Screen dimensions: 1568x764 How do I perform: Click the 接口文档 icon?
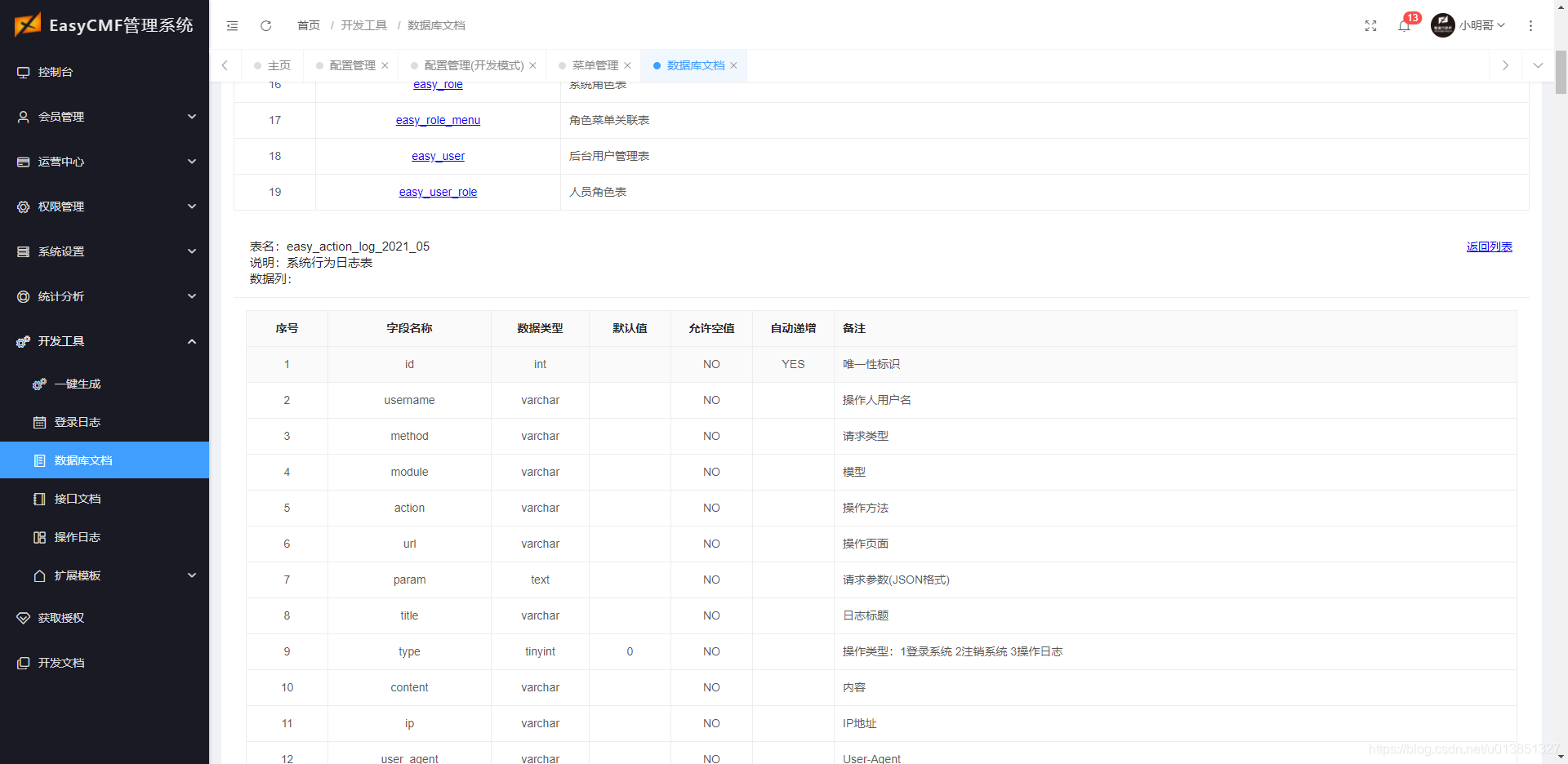[39, 499]
